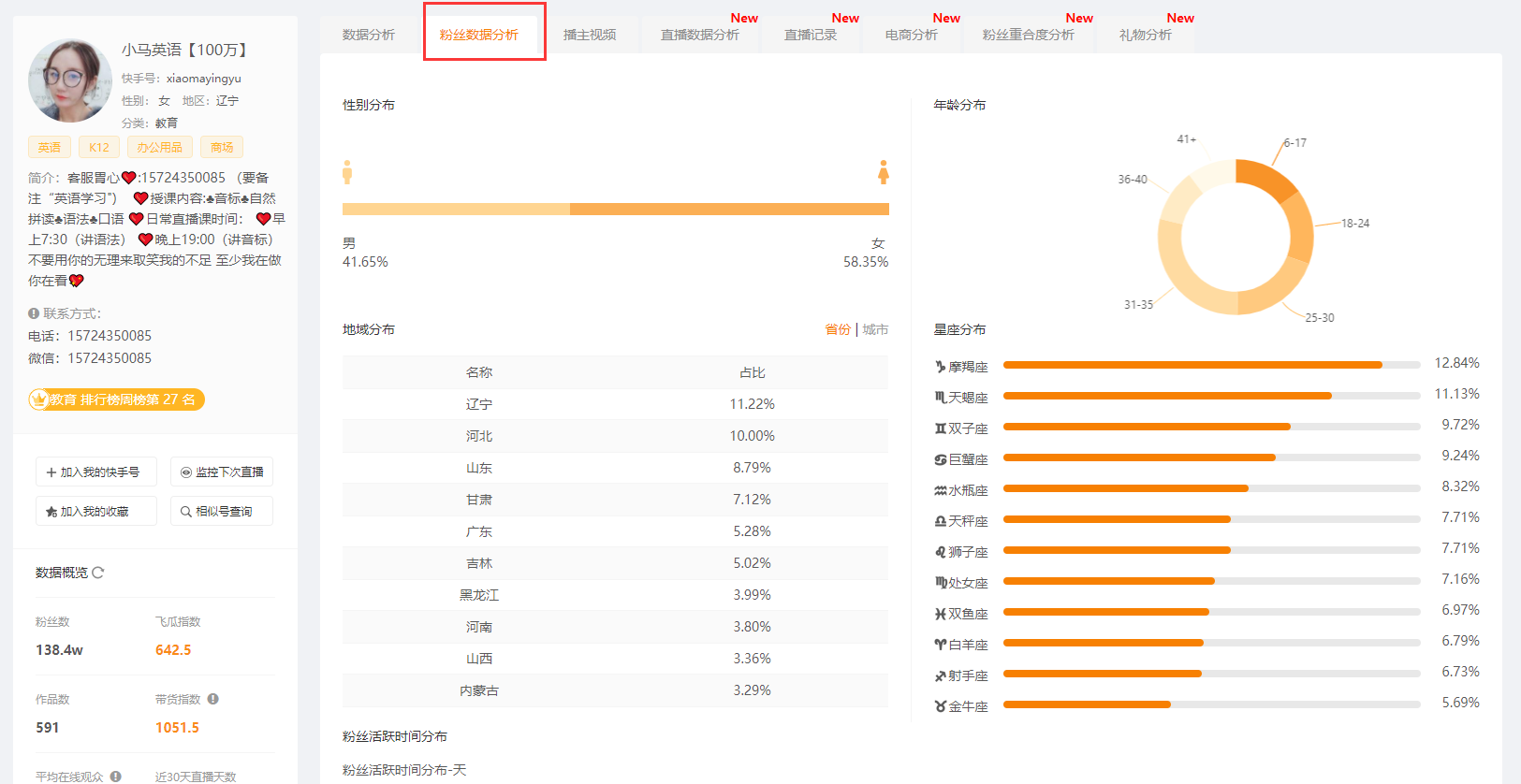Click the 内蒙古 row in region table
1521x784 pixels.
click(615, 690)
